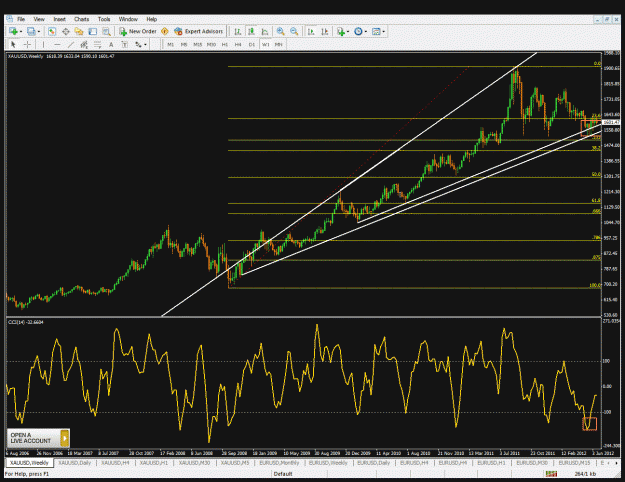
Task: Open the Strategy Tester magnifier icon
Action: click(x=106, y=31)
